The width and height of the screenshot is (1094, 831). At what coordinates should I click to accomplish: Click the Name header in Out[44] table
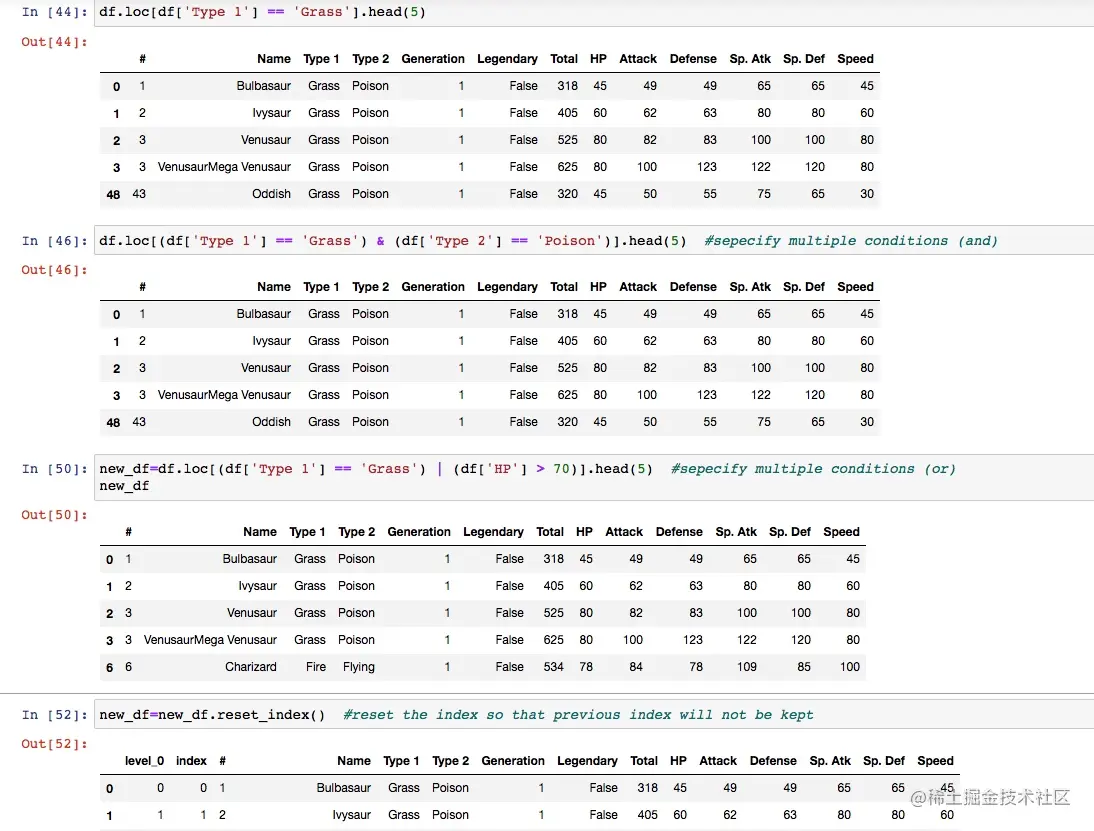tap(274, 59)
